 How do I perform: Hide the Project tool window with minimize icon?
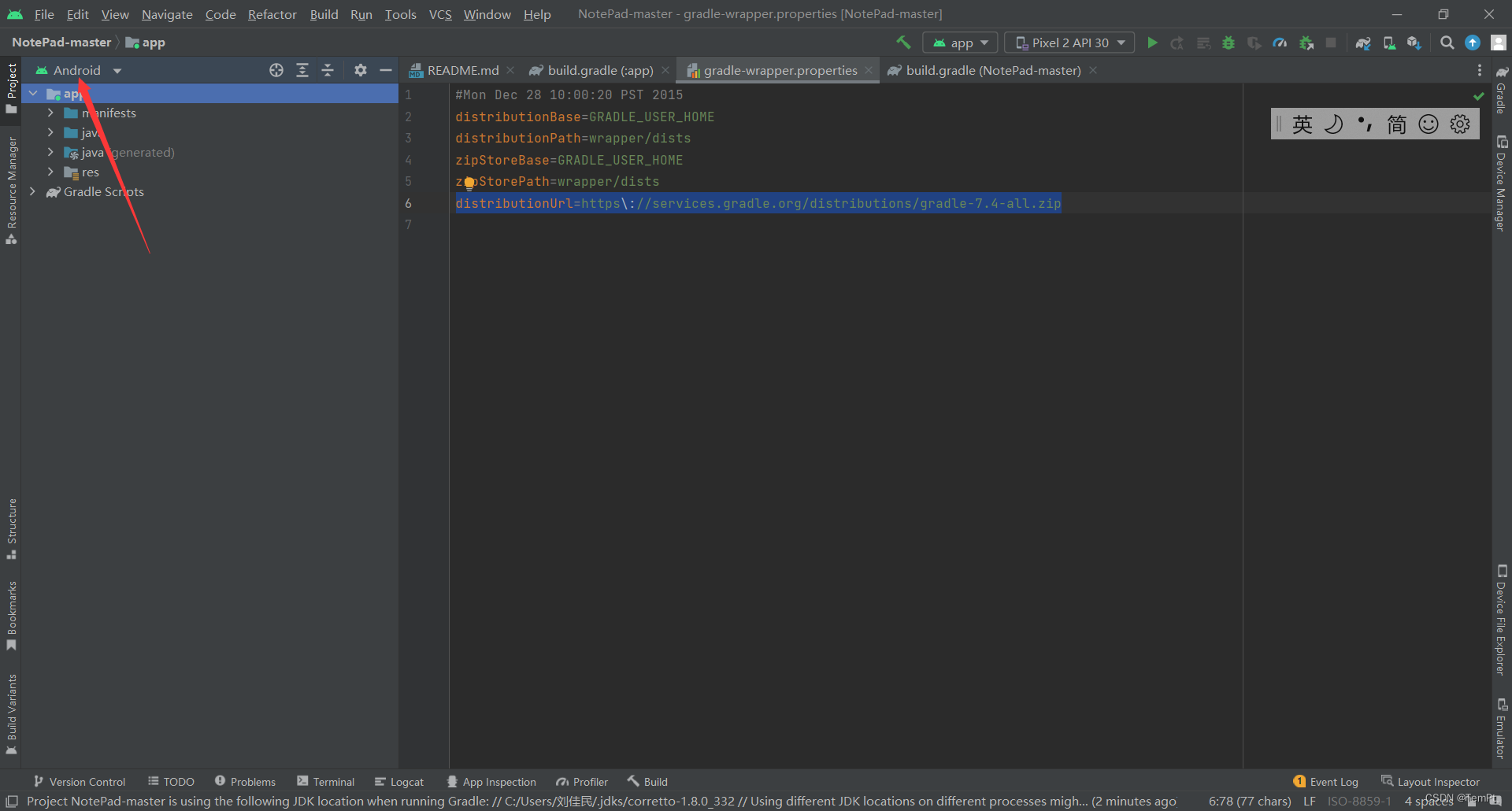pyautogui.click(x=386, y=70)
